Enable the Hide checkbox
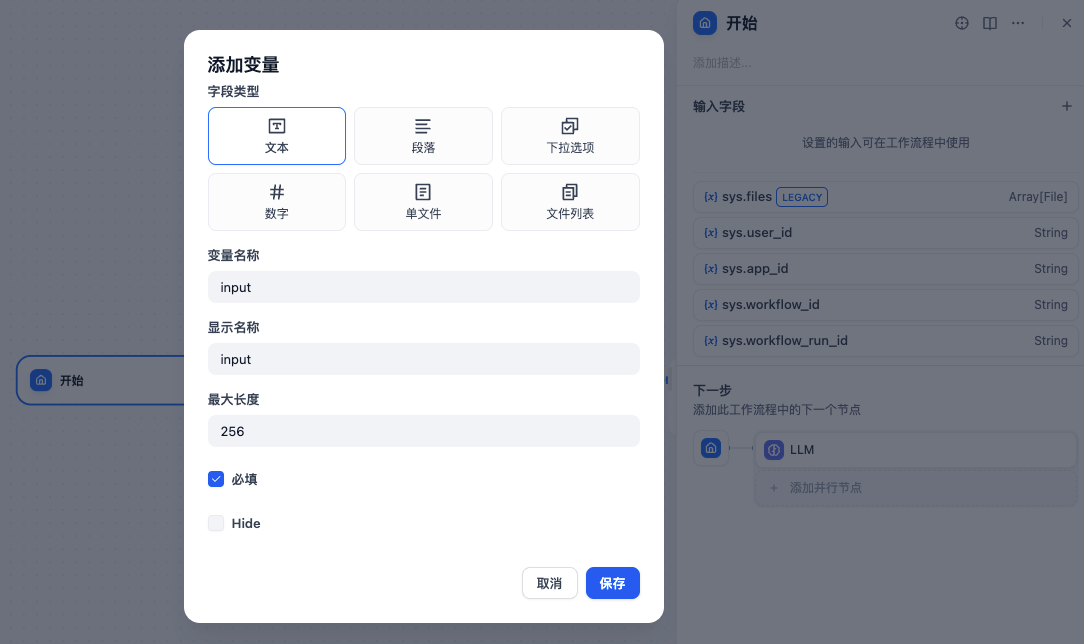This screenshot has width=1084, height=644. pos(216,523)
